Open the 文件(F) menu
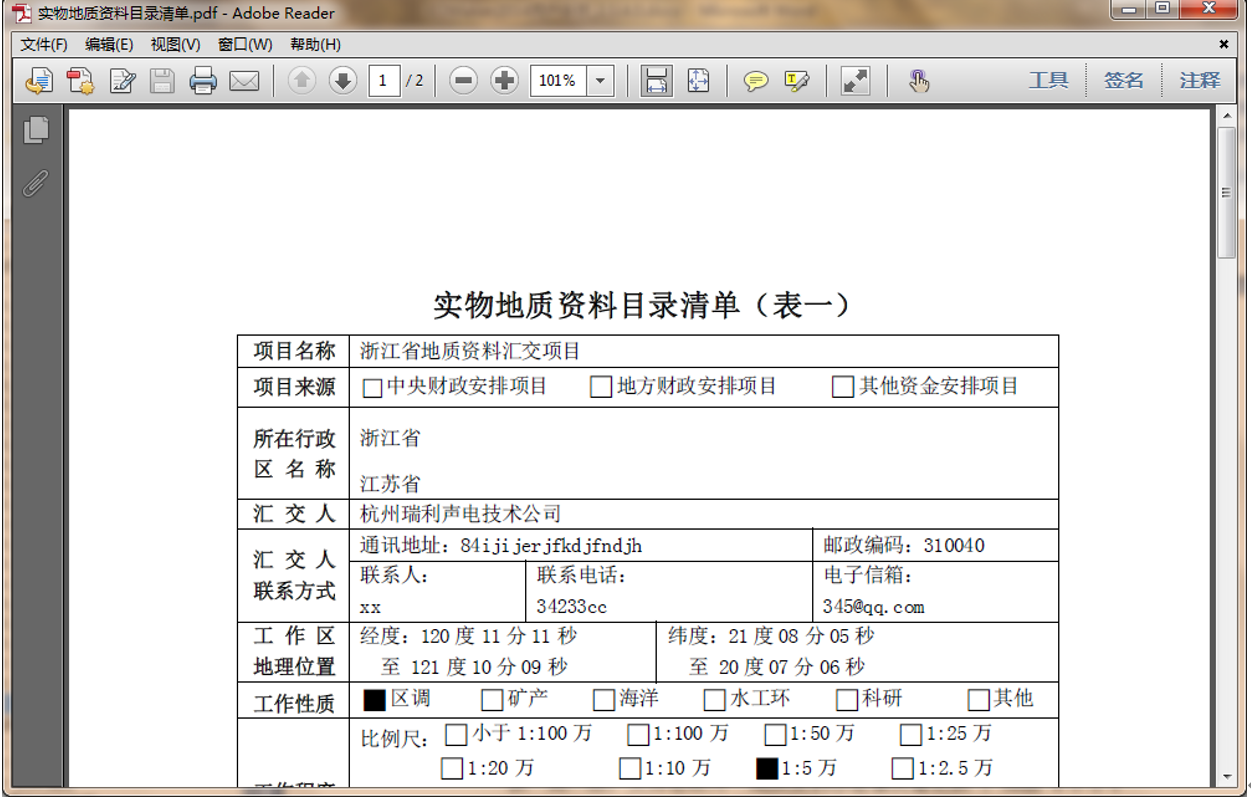This screenshot has width=1251, height=799. click(x=44, y=44)
